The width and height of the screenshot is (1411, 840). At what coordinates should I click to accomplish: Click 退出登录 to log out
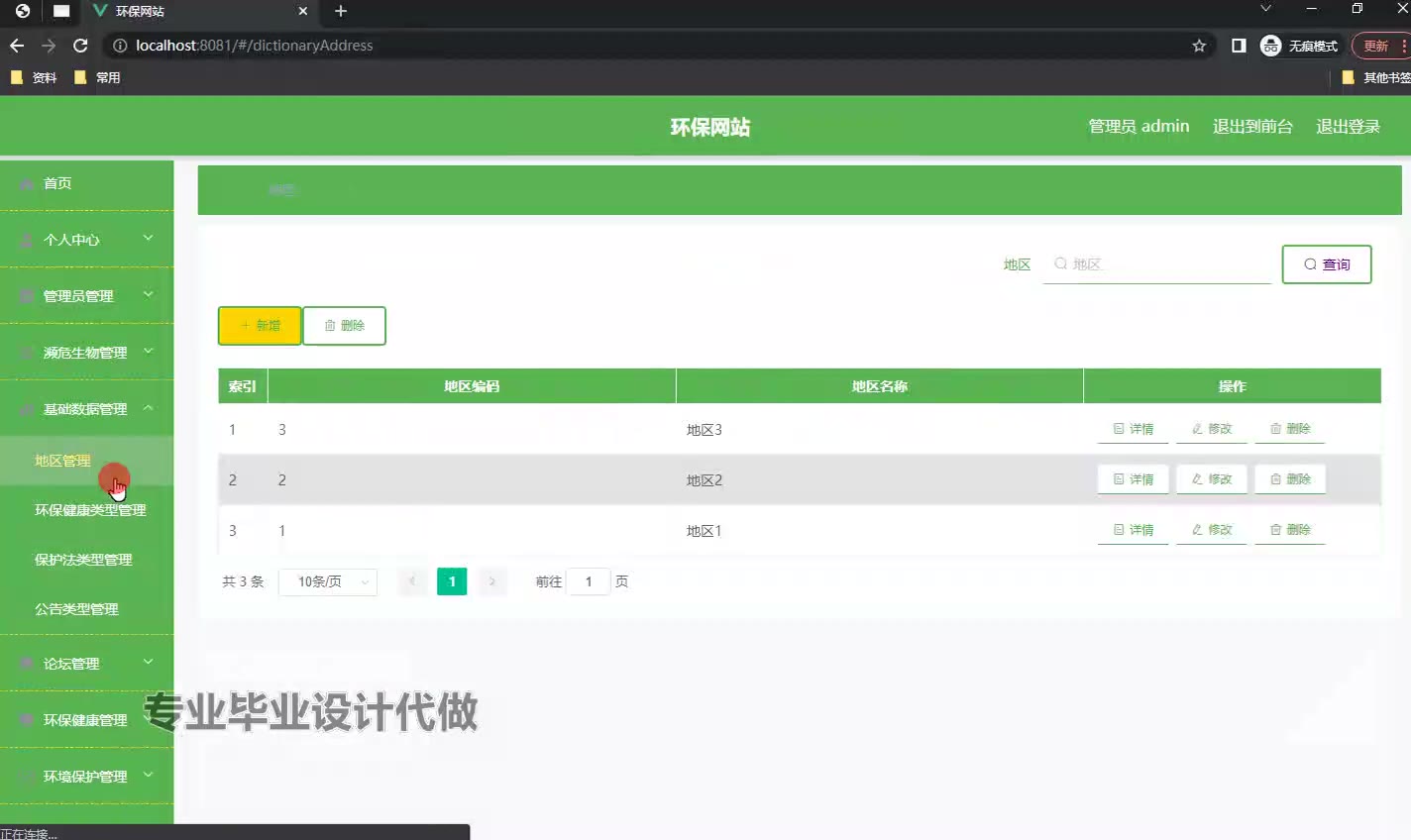(1348, 126)
